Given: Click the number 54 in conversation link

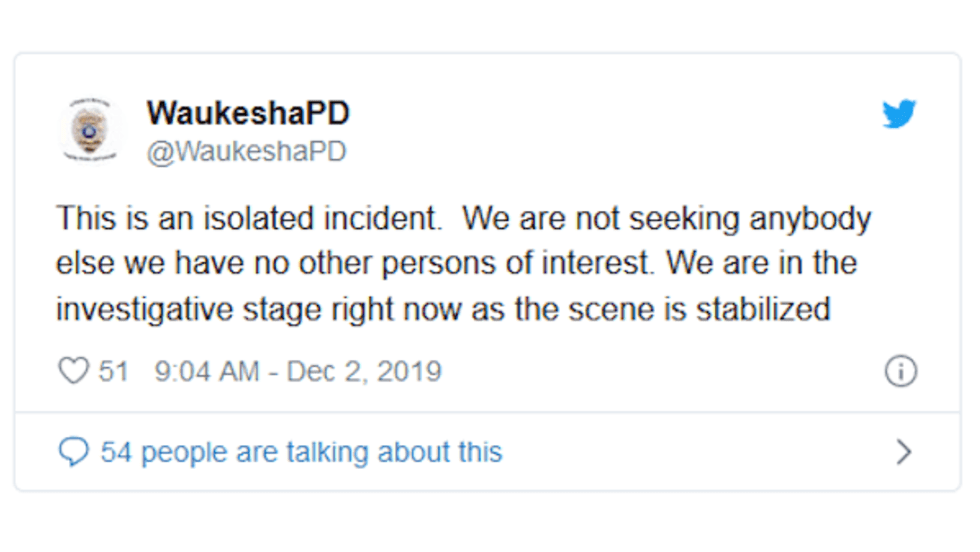Looking at the screenshot, I should (x=116, y=452).
